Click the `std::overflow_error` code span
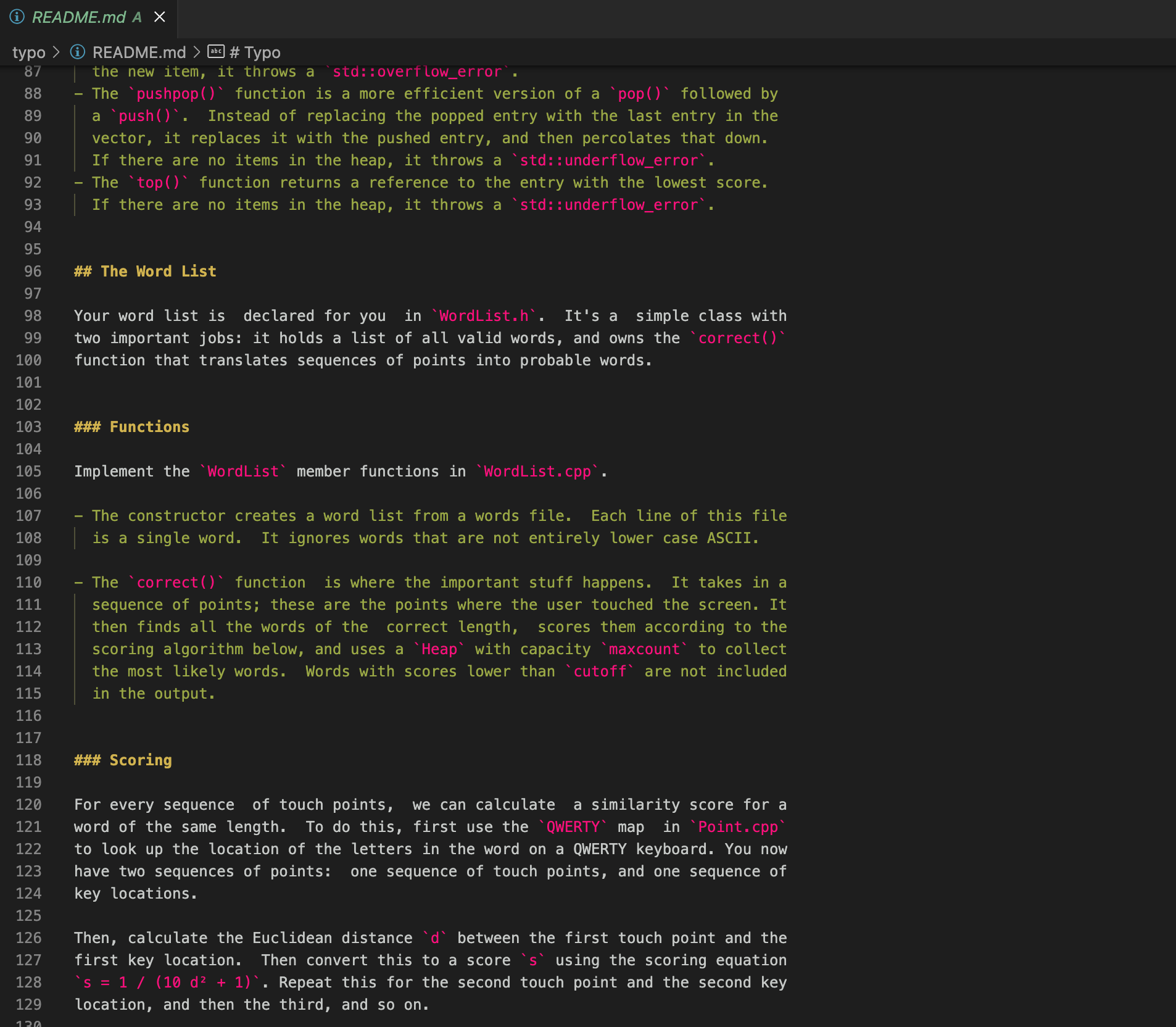This screenshot has width=1176, height=1027. point(418,72)
